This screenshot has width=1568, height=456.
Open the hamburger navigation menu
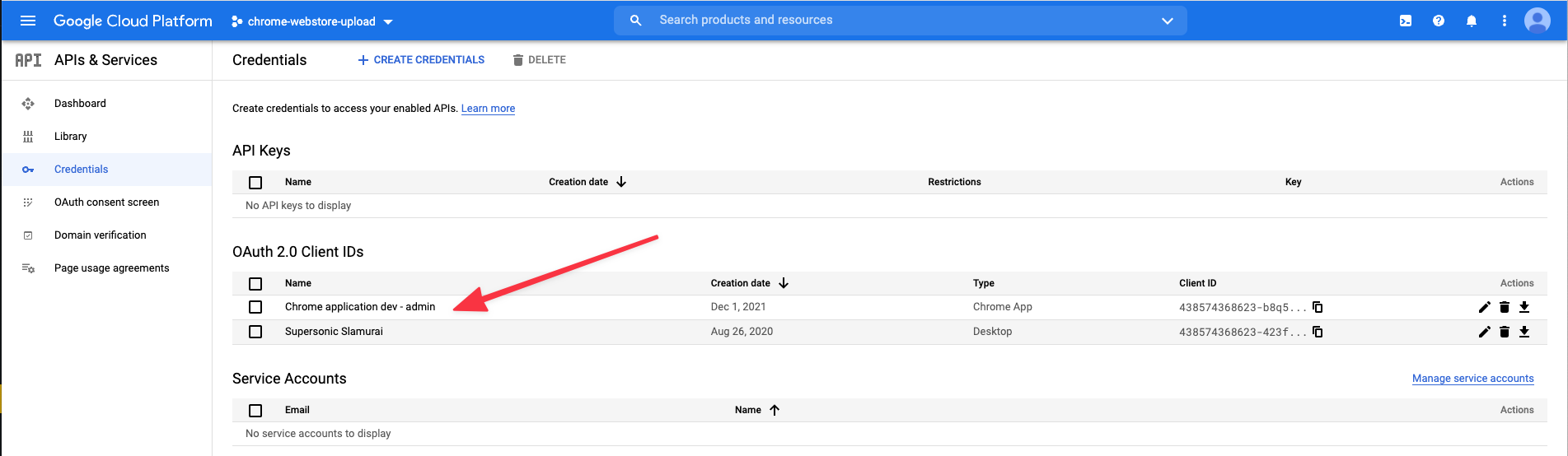[x=28, y=21]
